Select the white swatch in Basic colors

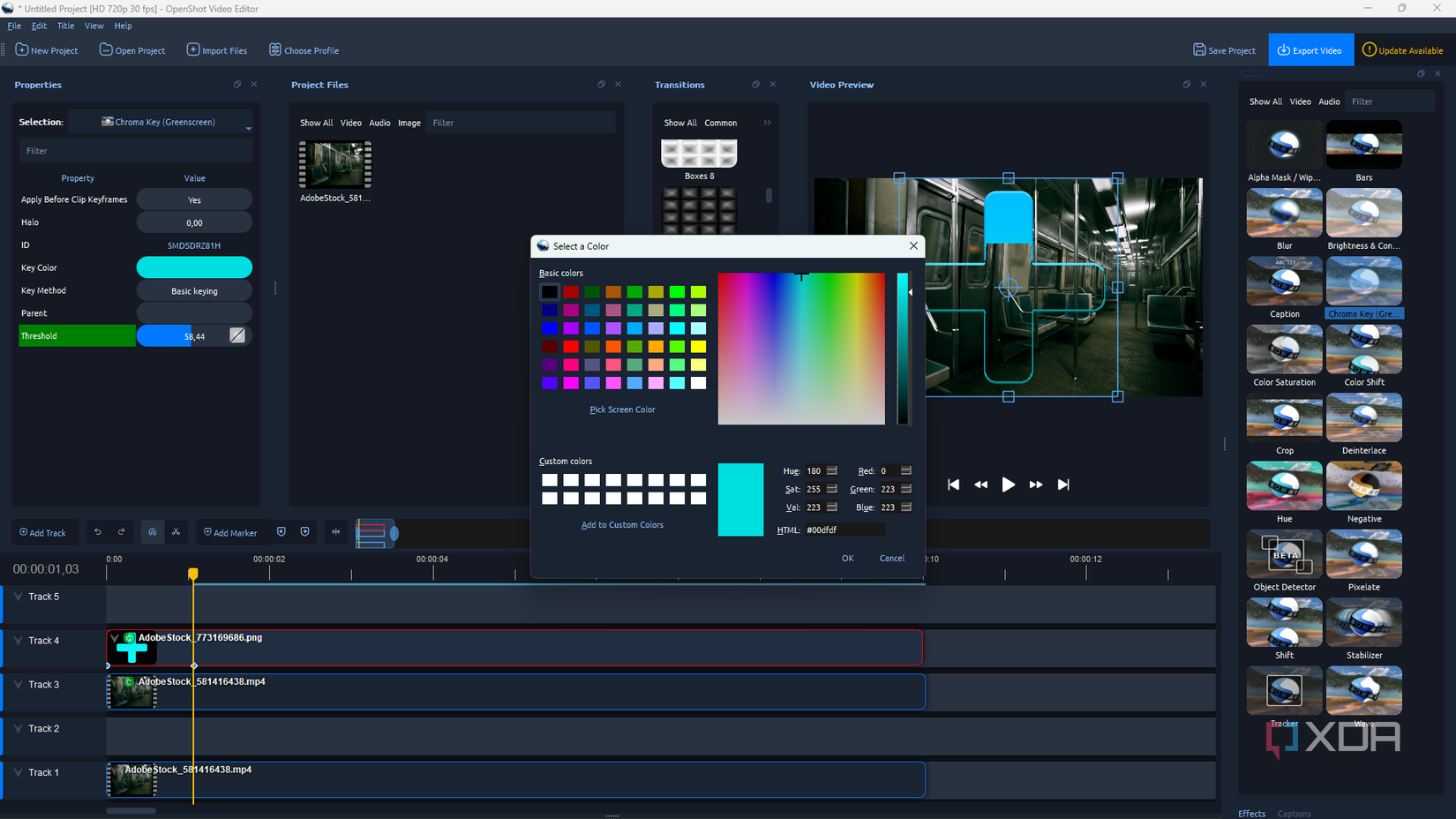(698, 383)
